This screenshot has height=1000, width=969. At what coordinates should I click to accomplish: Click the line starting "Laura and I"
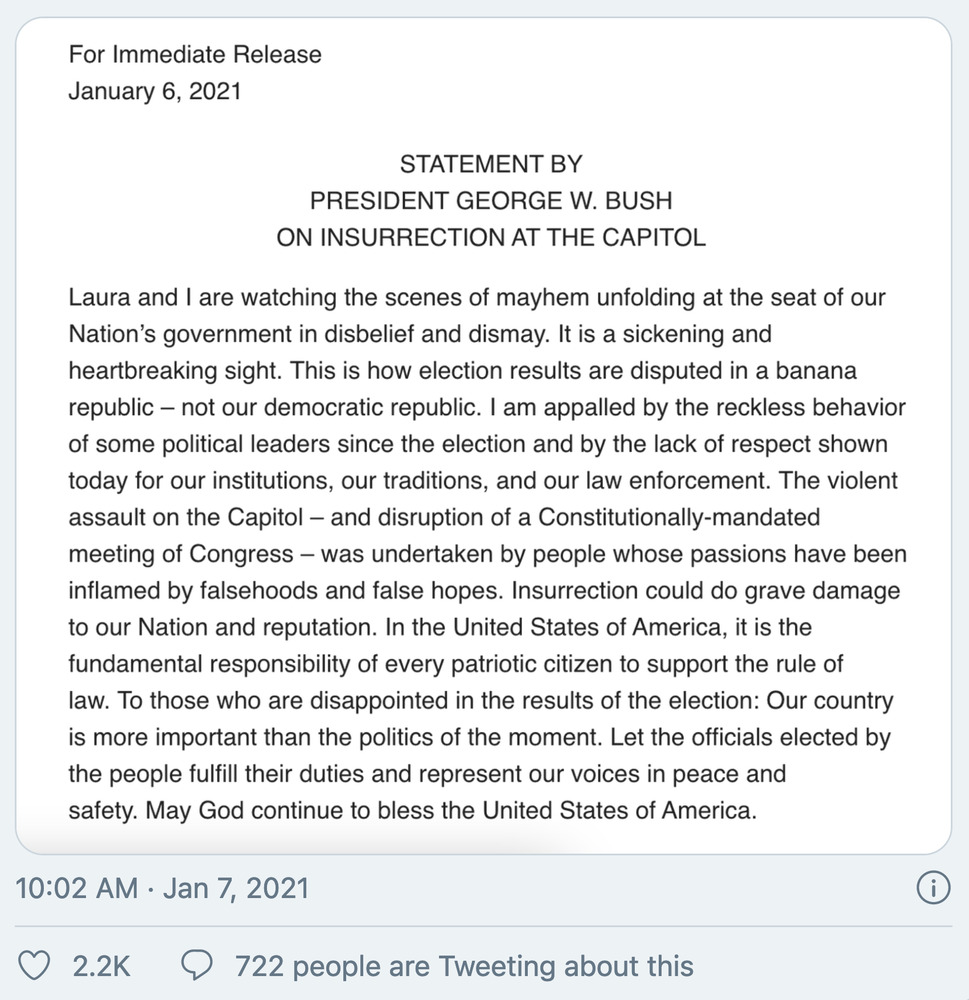(477, 298)
